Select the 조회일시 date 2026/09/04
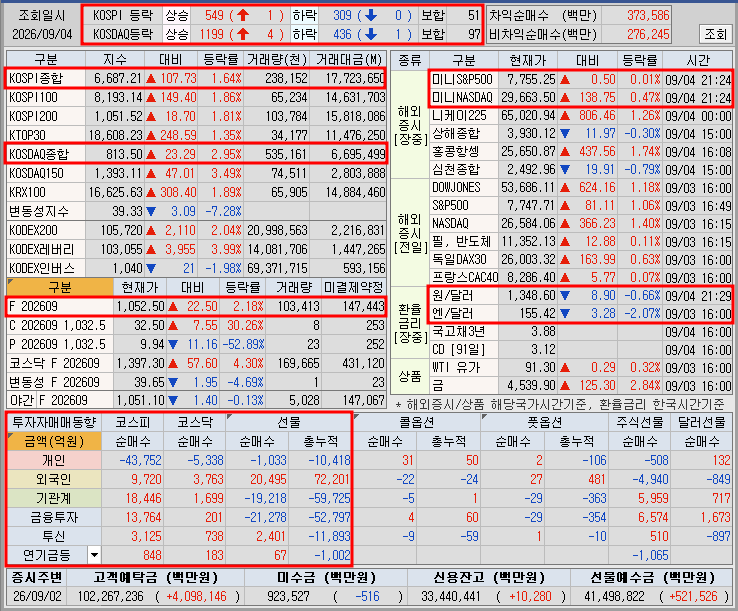 click(x=42, y=34)
